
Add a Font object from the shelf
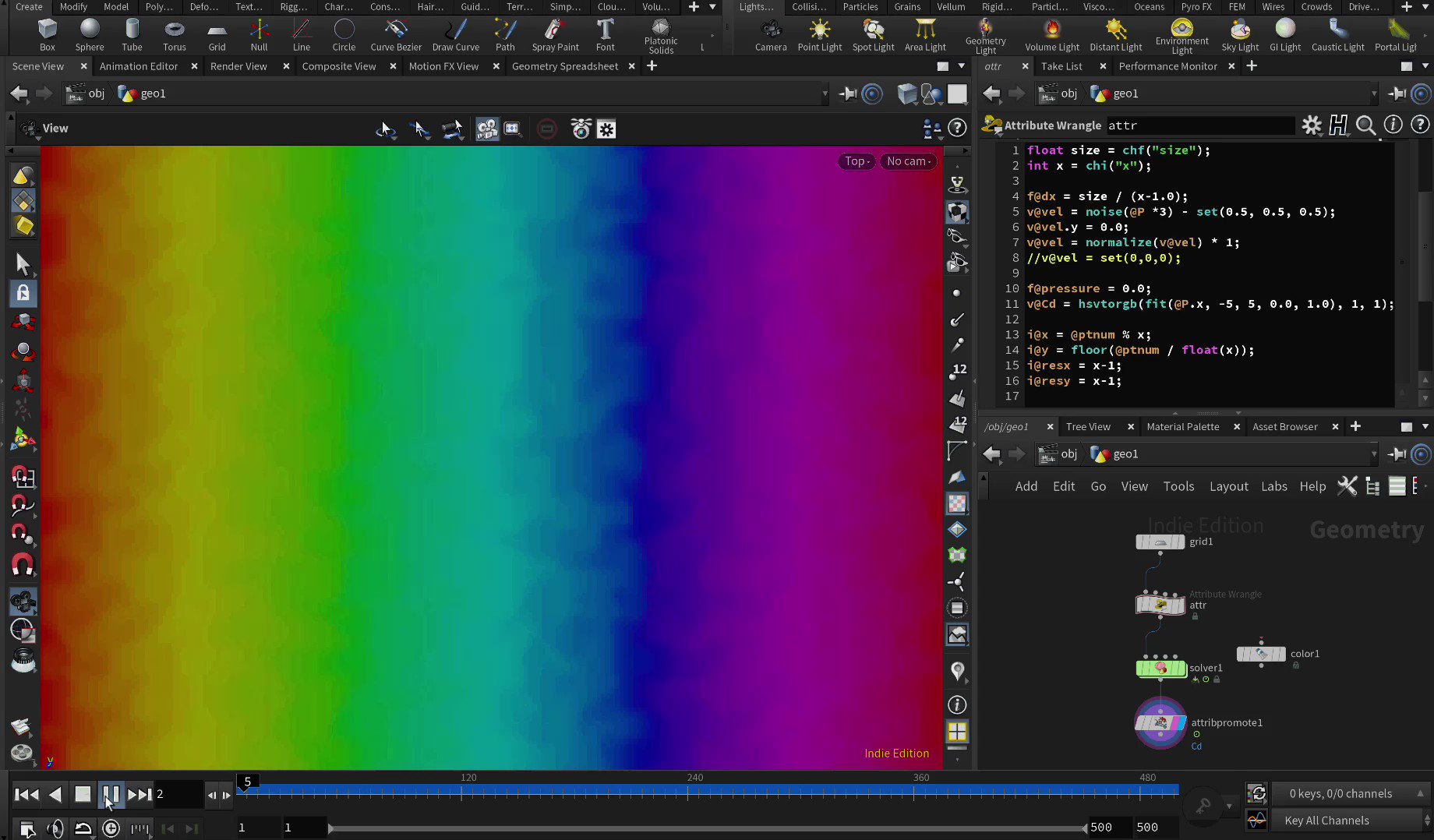[x=606, y=35]
